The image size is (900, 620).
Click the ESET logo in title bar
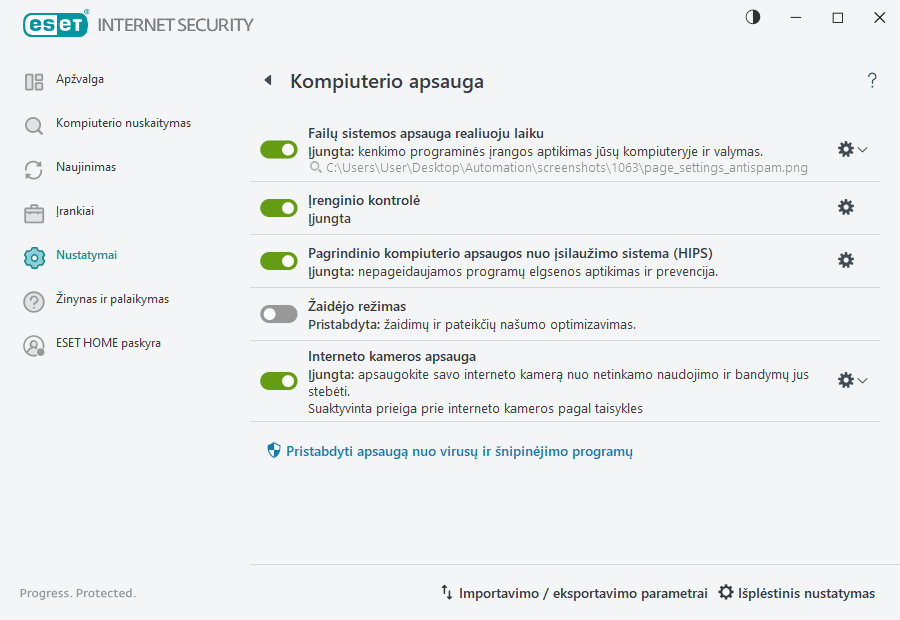[x=55, y=24]
